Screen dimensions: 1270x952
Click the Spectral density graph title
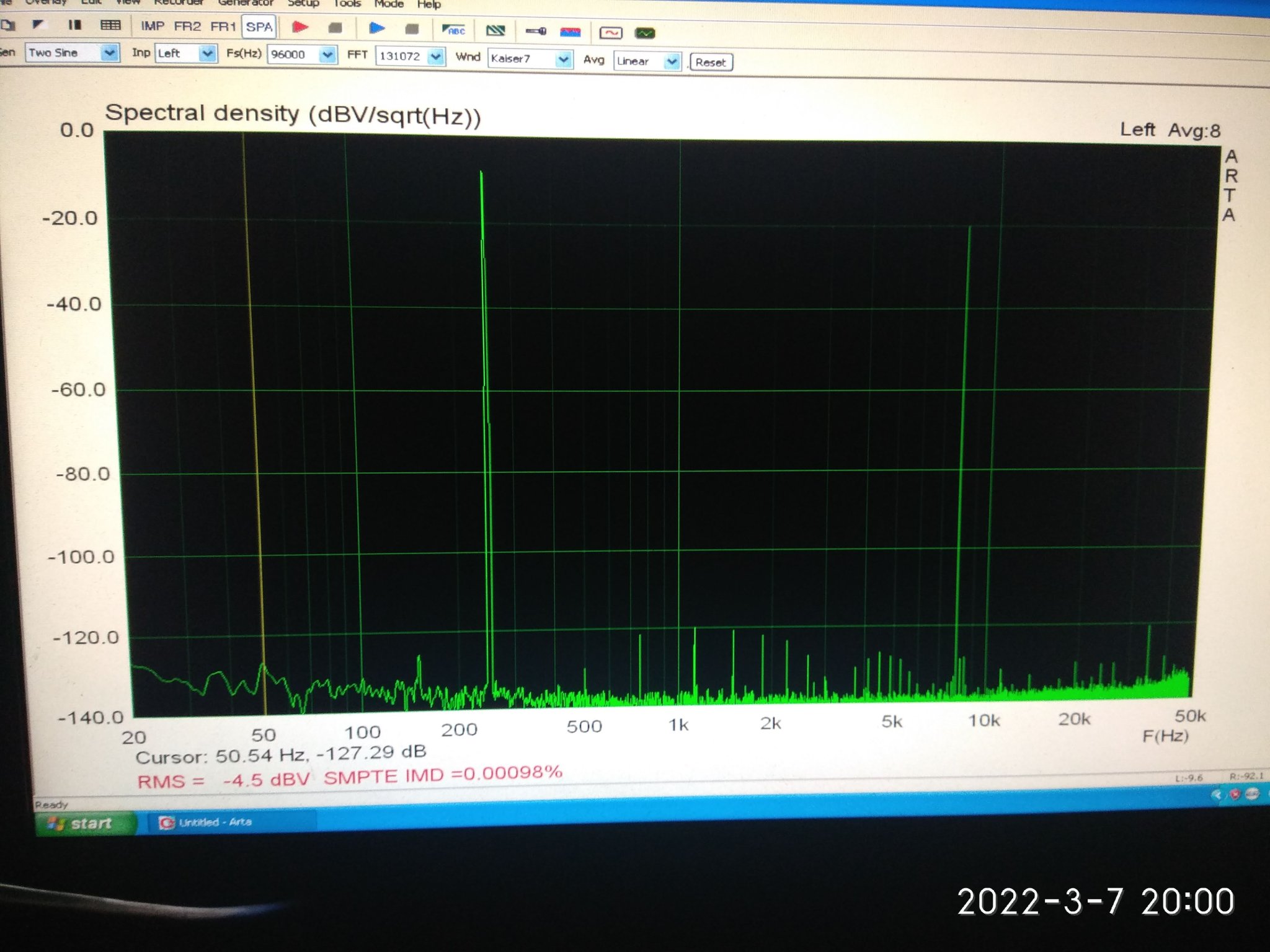[293, 115]
